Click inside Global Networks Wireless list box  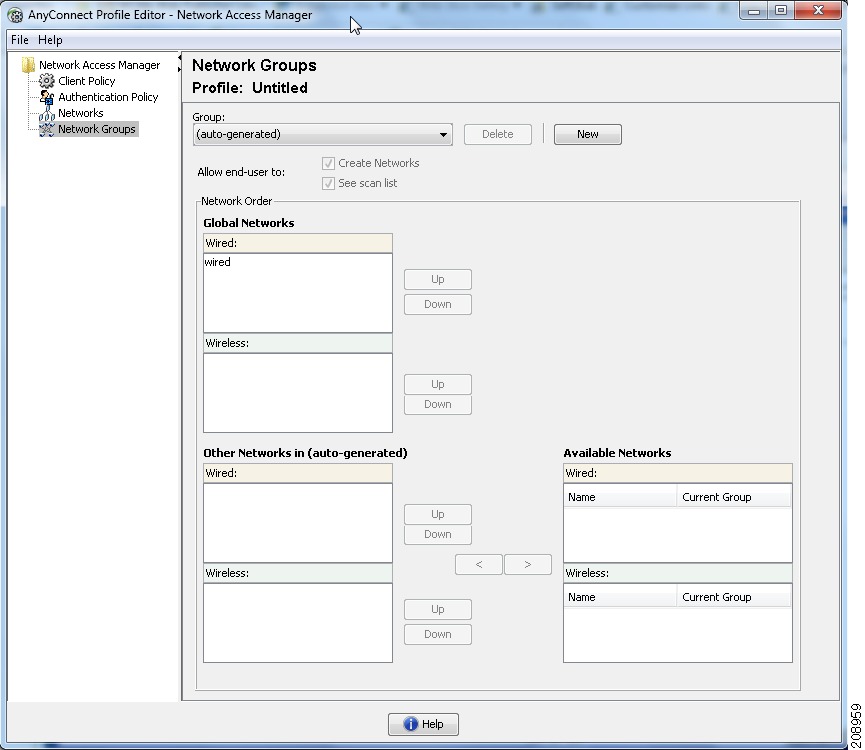click(x=298, y=393)
